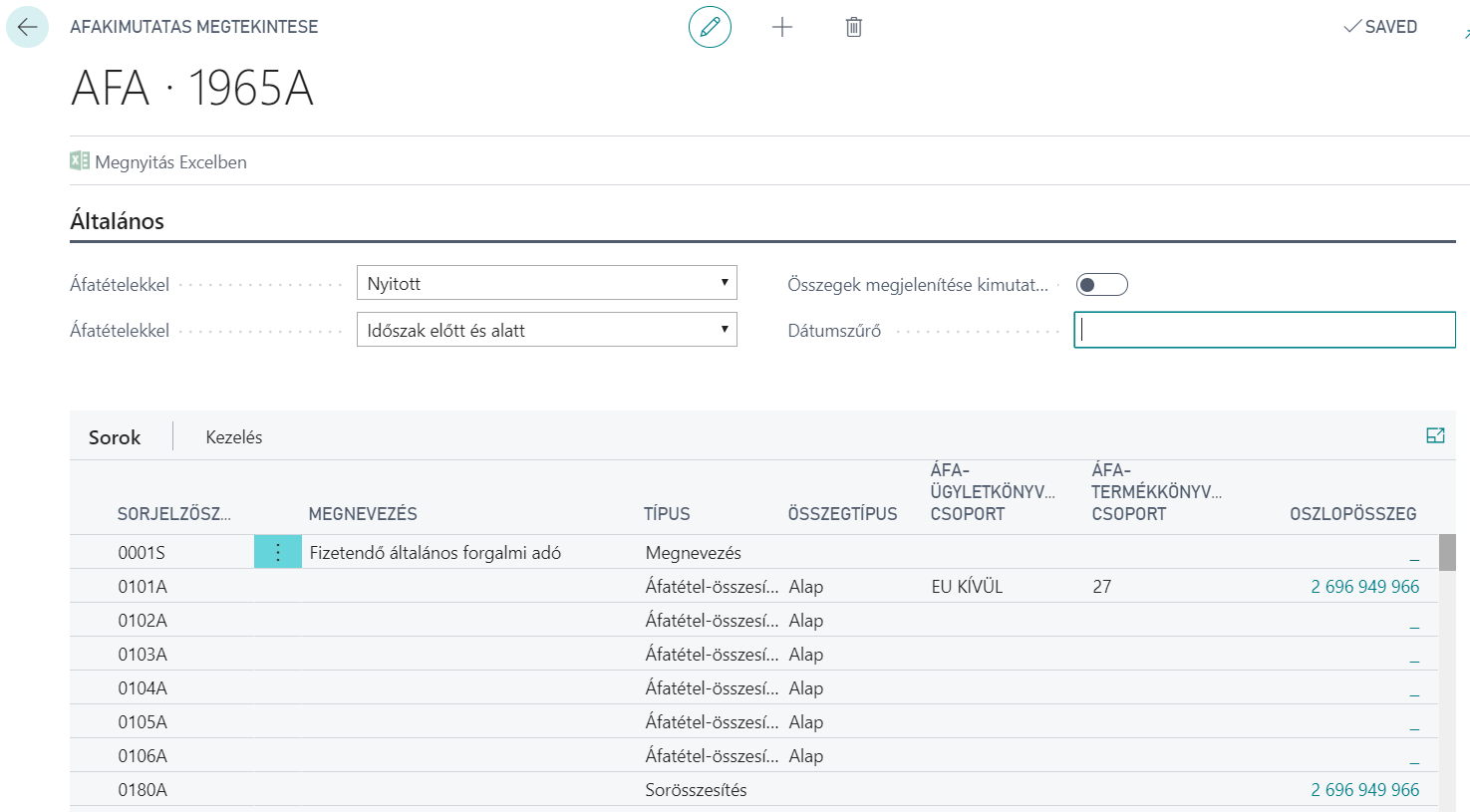This screenshot has width=1470, height=812.
Task: Click the MEGNEVEZÉS column header
Action: coord(363,514)
